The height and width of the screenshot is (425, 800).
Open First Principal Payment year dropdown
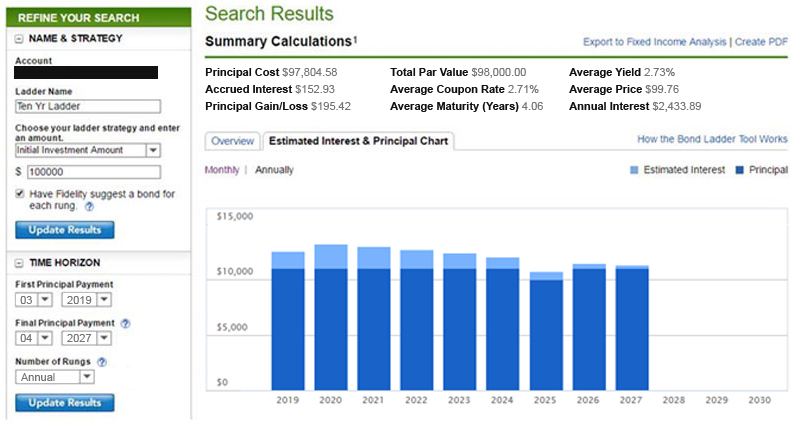click(103, 299)
